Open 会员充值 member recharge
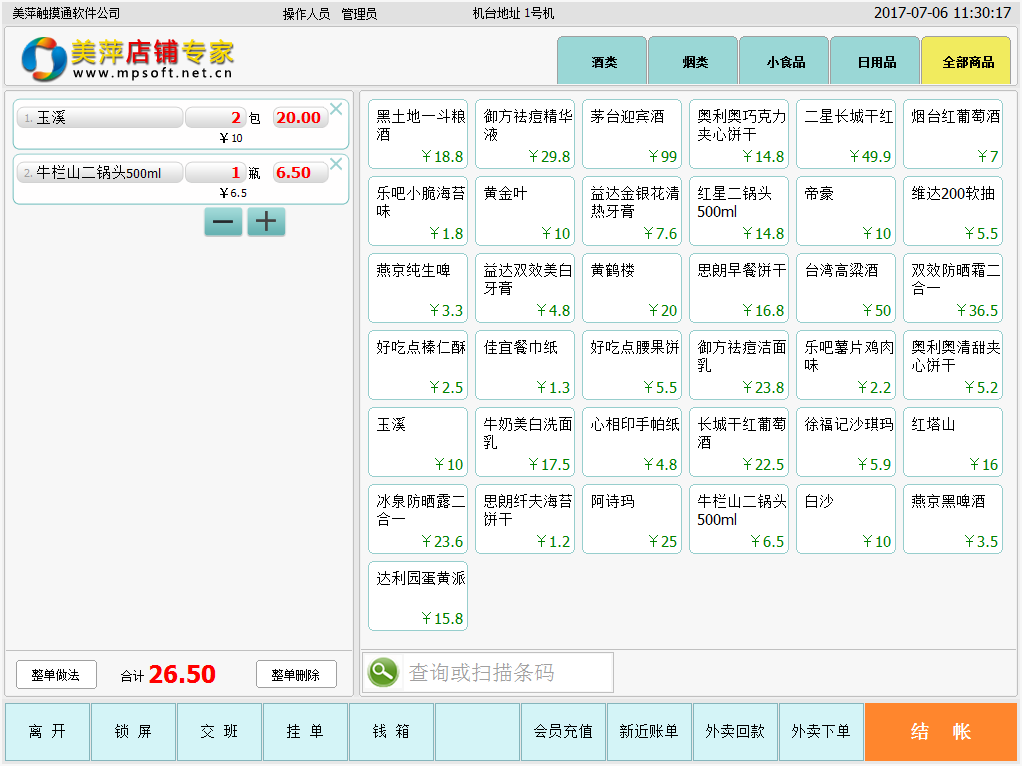Screen dimensions: 1022x766 tap(563, 732)
